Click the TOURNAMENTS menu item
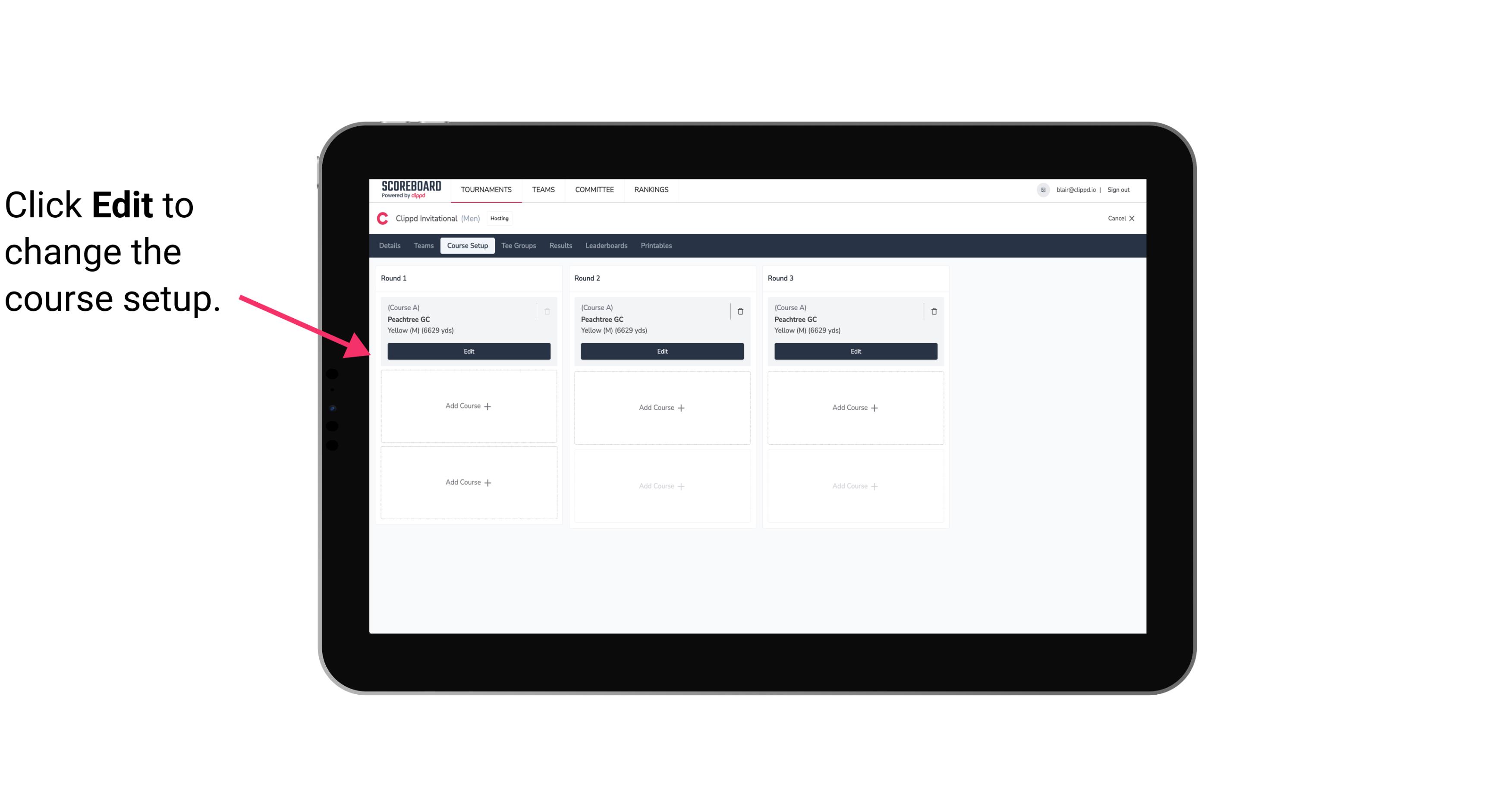This screenshot has height=812, width=1510. (485, 189)
